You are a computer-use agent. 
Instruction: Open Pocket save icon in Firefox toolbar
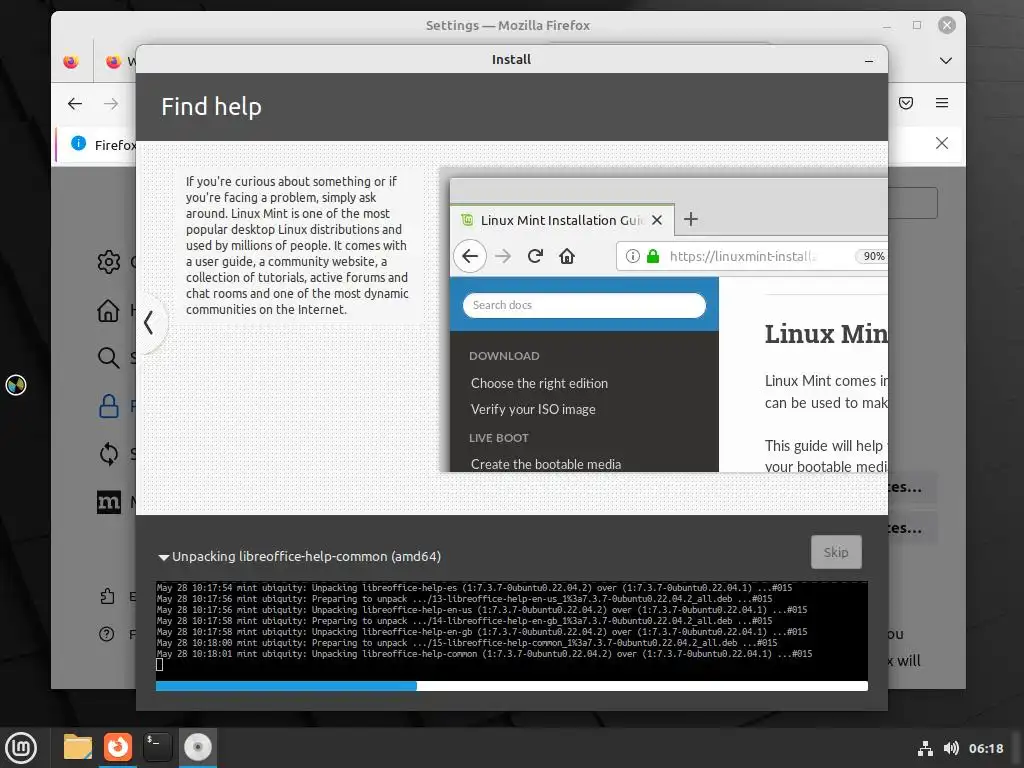pos(906,103)
